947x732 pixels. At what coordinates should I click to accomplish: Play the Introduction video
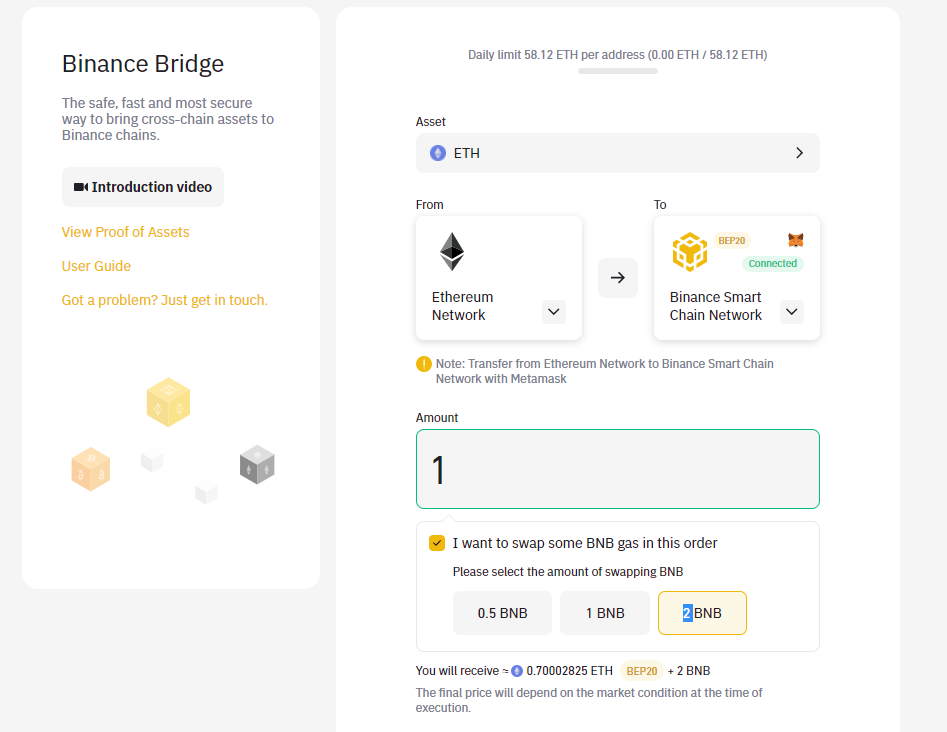(143, 187)
